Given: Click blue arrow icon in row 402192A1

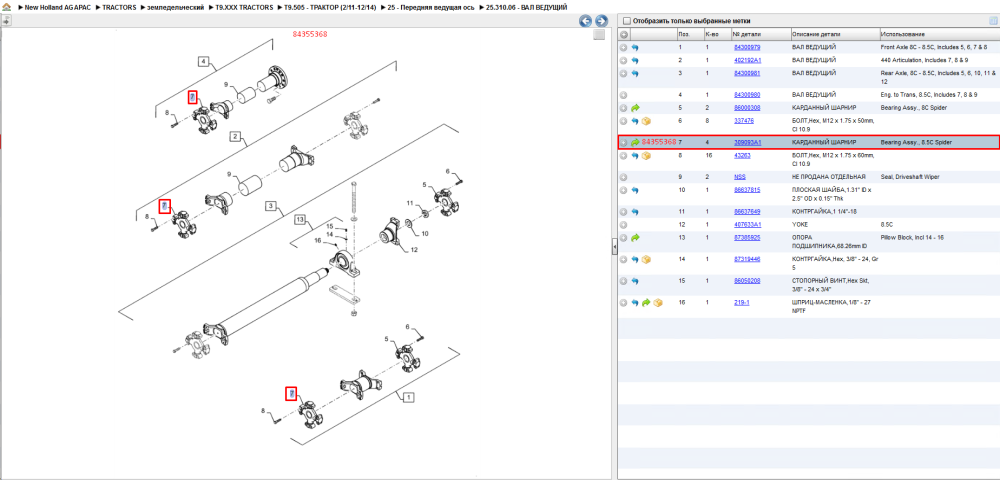Looking at the screenshot, I should pos(635,60).
